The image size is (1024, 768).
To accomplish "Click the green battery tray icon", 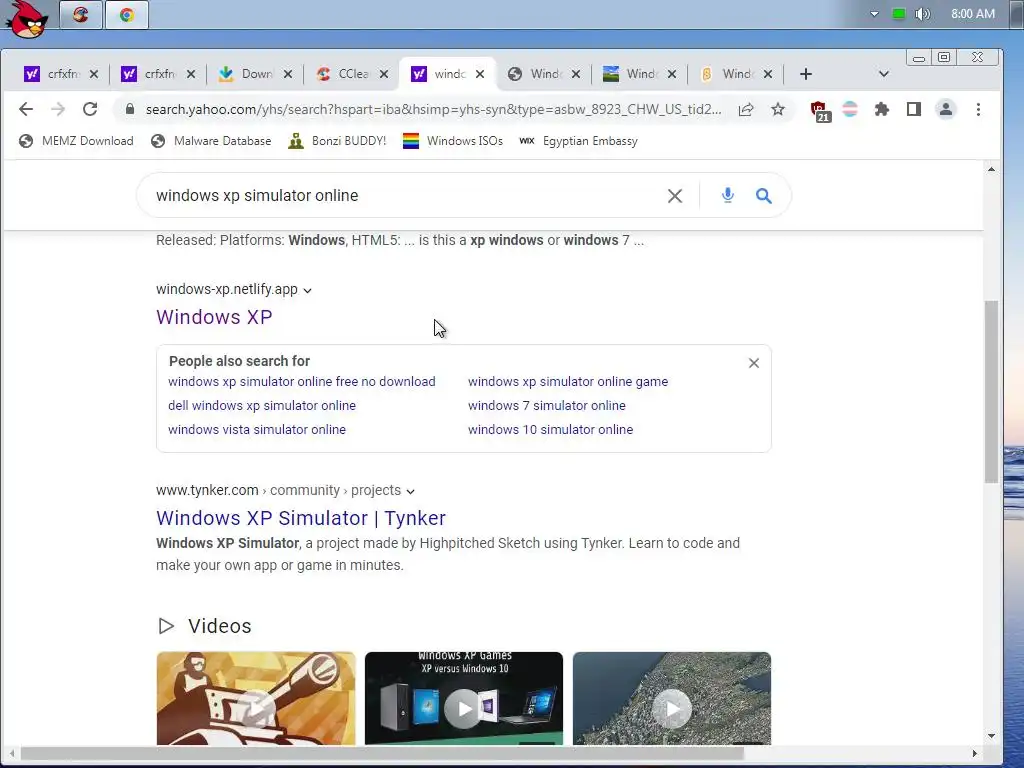I will [899, 14].
